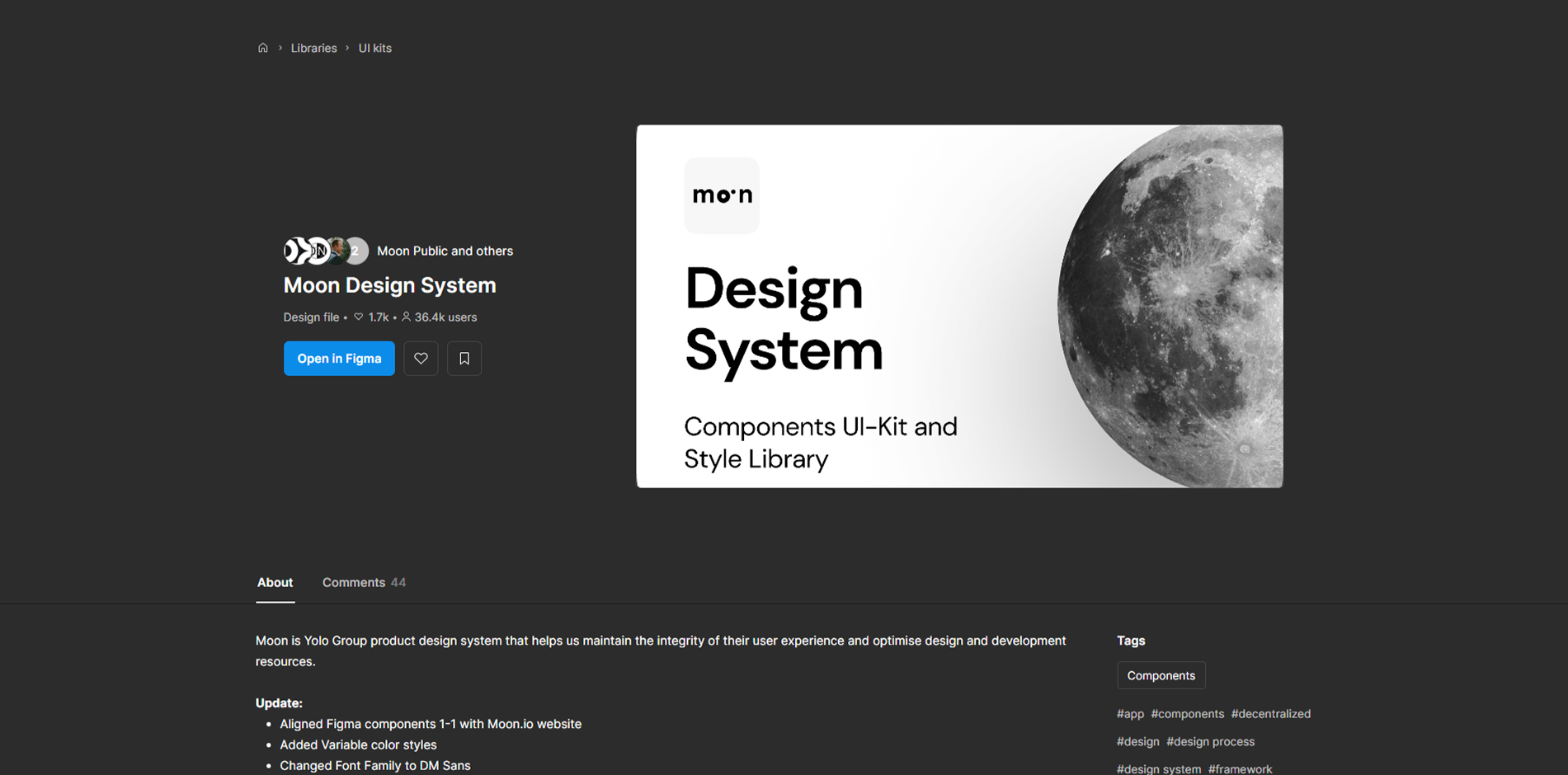Open the Moon Design System cover thumbnail
The width and height of the screenshot is (1568, 775).
[x=959, y=306]
